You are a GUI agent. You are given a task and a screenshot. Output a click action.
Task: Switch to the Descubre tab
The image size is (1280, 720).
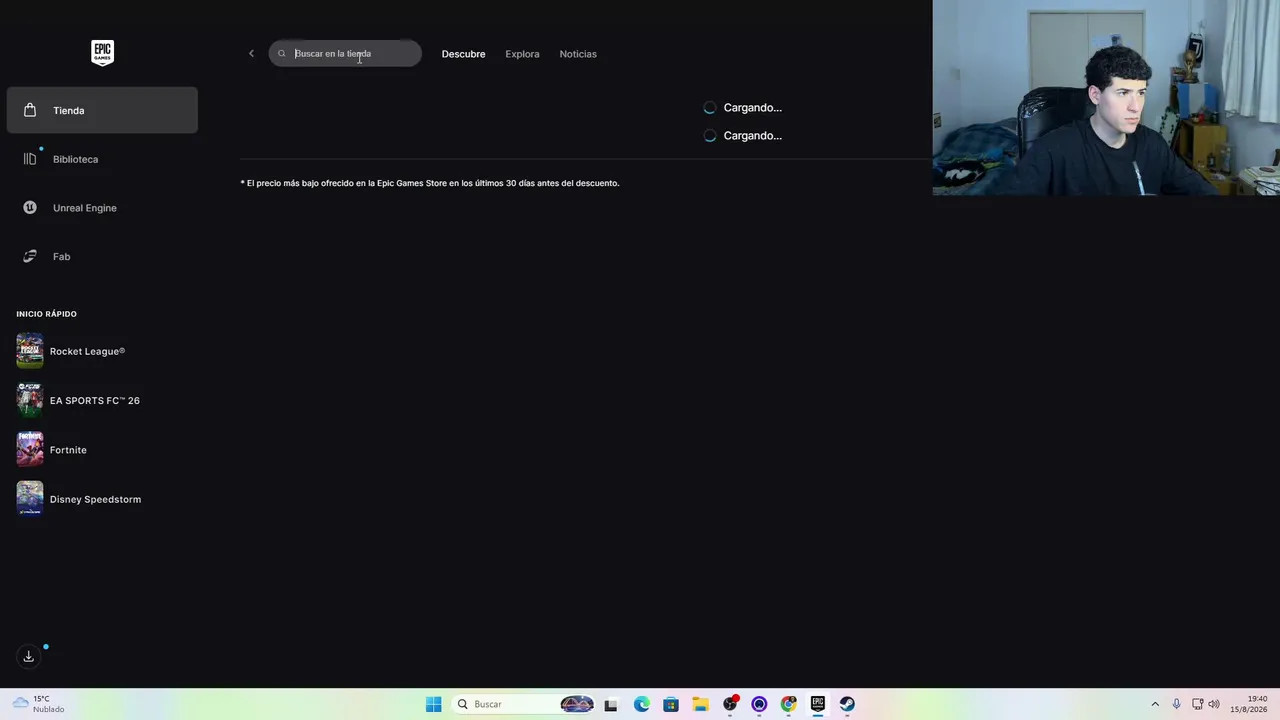[463, 54]
